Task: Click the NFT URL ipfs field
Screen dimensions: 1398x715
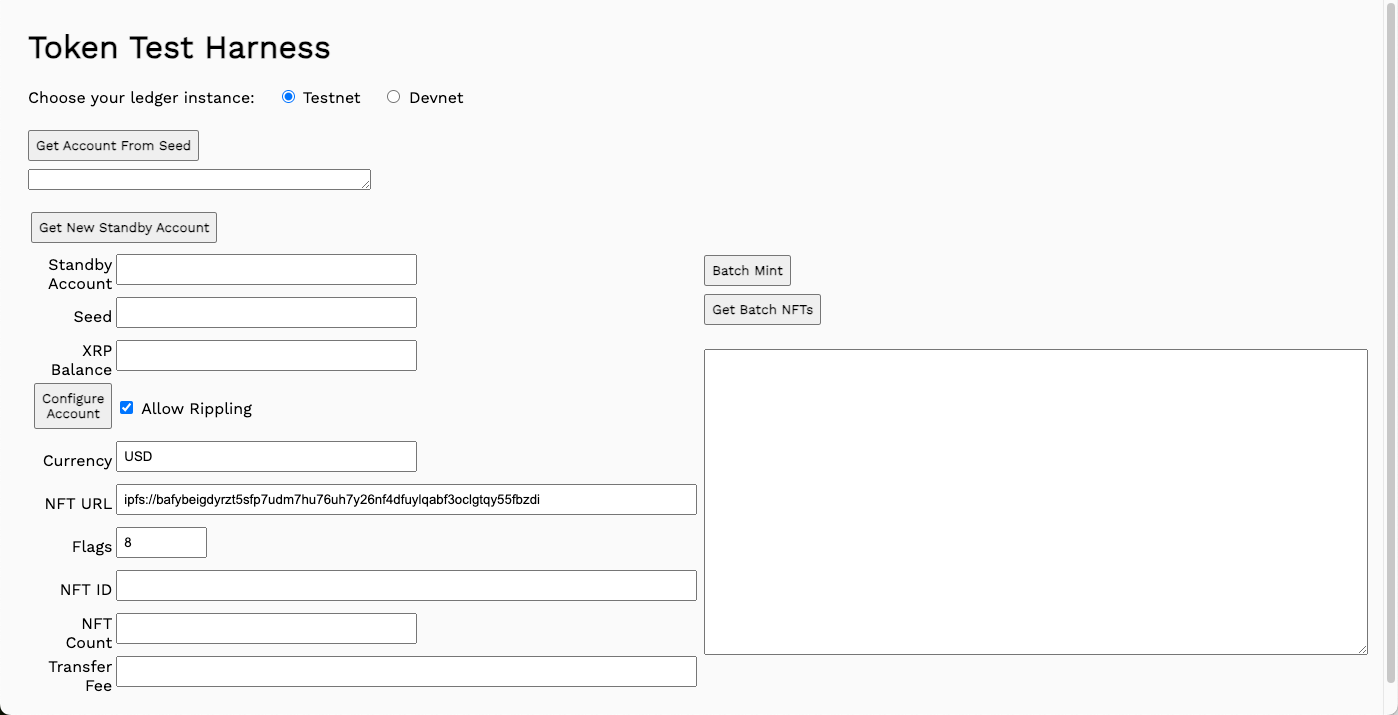Action: [x=406, y=500]
